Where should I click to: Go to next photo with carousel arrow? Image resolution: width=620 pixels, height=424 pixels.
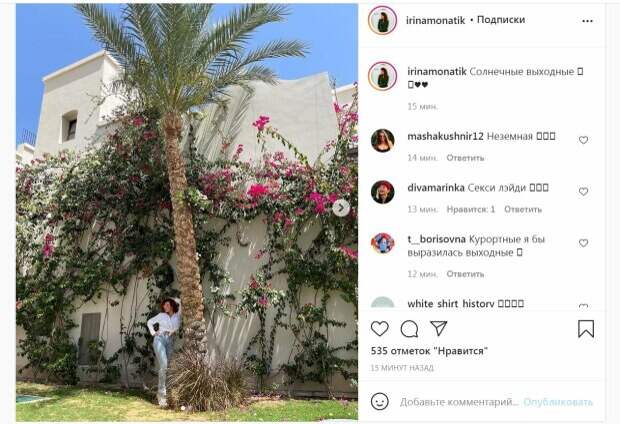click(x=341, y=208)
